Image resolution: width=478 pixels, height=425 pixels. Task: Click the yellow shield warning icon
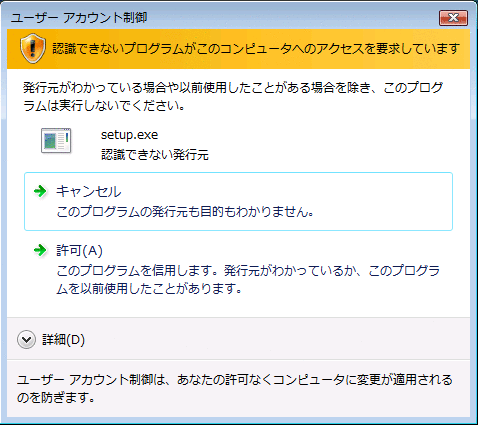coord(33,48)
